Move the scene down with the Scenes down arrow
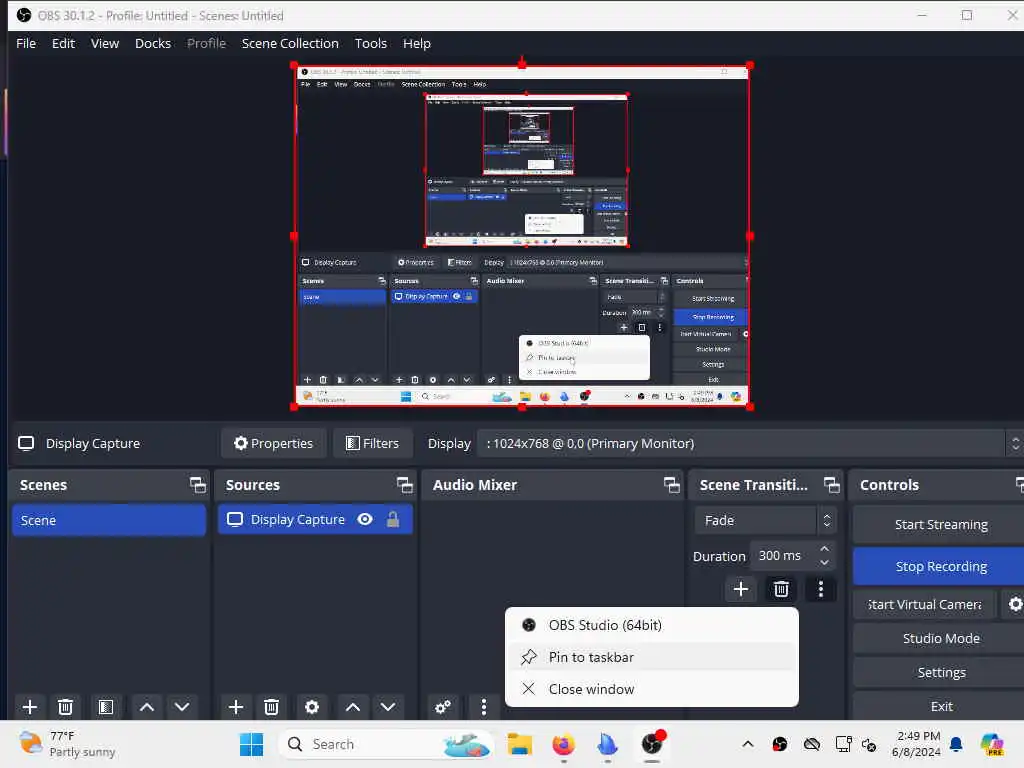 tap(182, 707)
